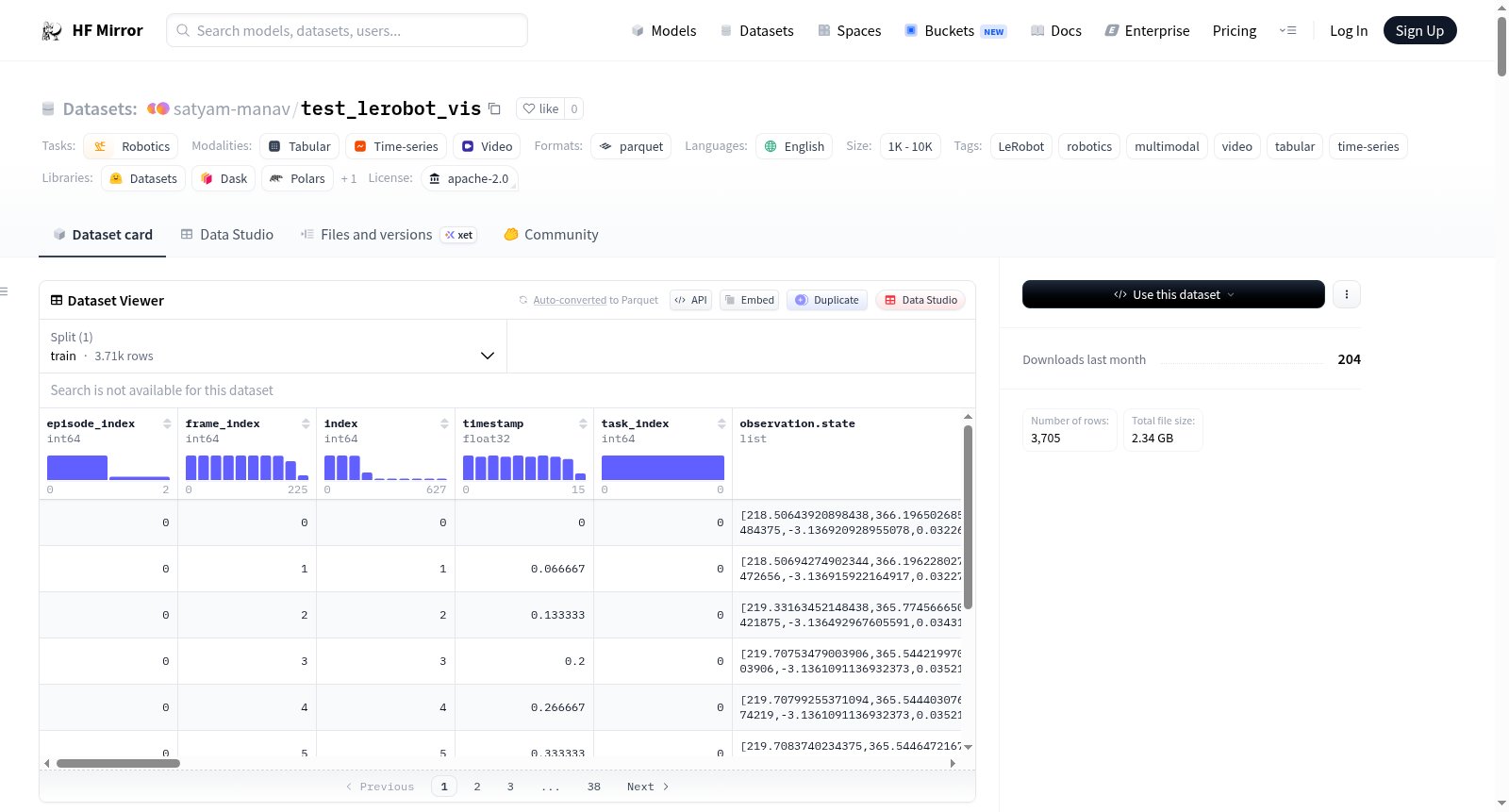Focus the search models input field
Viewport: 1509px width, 812px height.
click(347, 30)
